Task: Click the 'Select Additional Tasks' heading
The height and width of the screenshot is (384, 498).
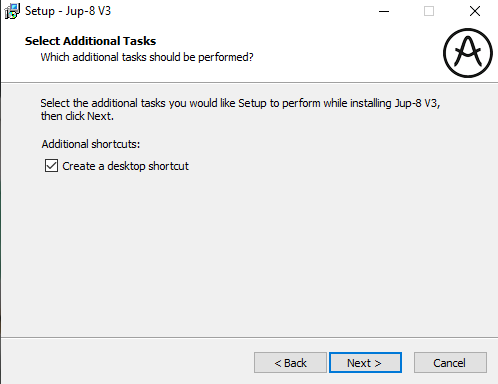Action: [90, 41]
